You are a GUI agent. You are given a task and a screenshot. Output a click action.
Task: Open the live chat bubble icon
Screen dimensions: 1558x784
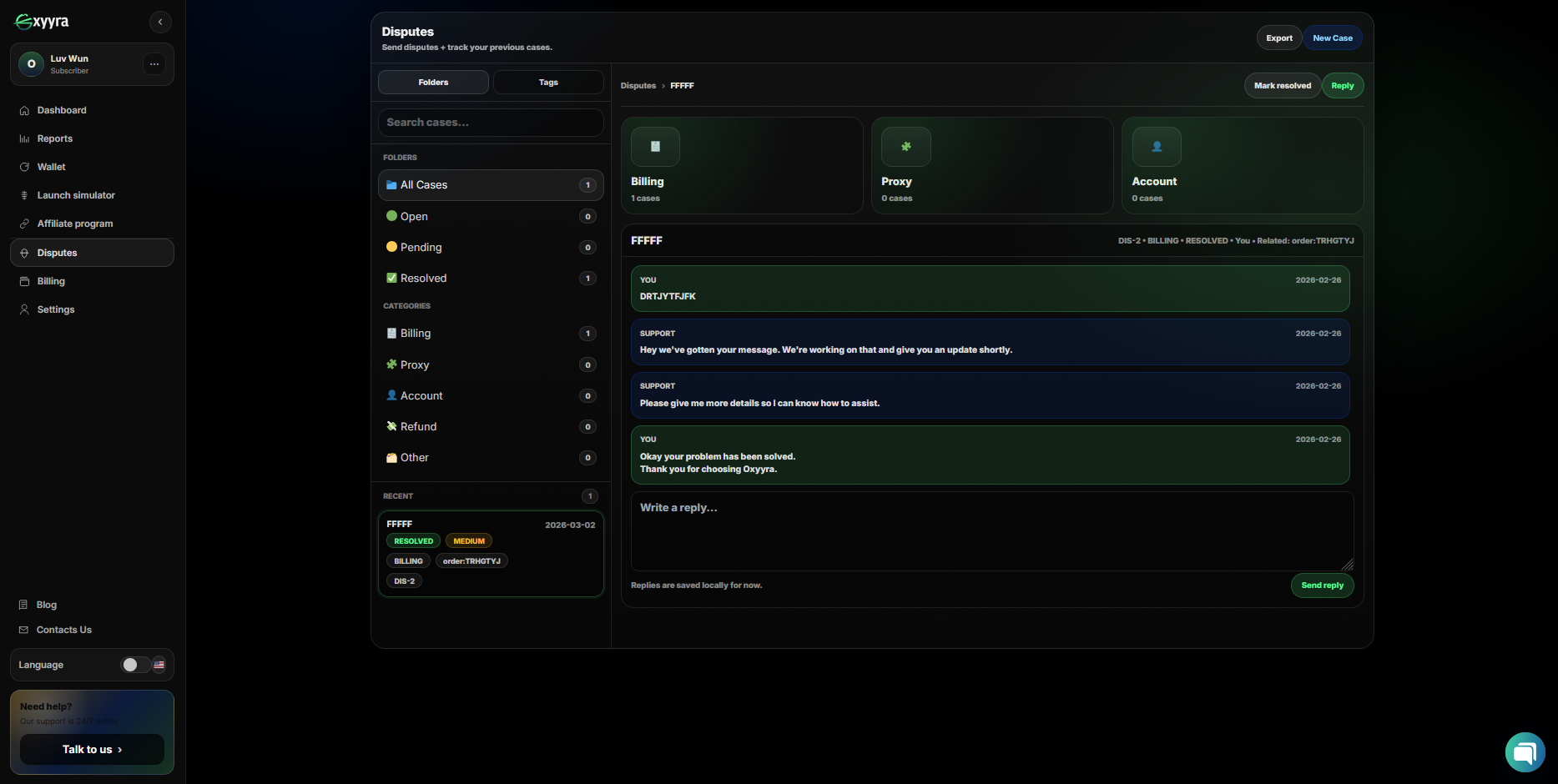1525,752
